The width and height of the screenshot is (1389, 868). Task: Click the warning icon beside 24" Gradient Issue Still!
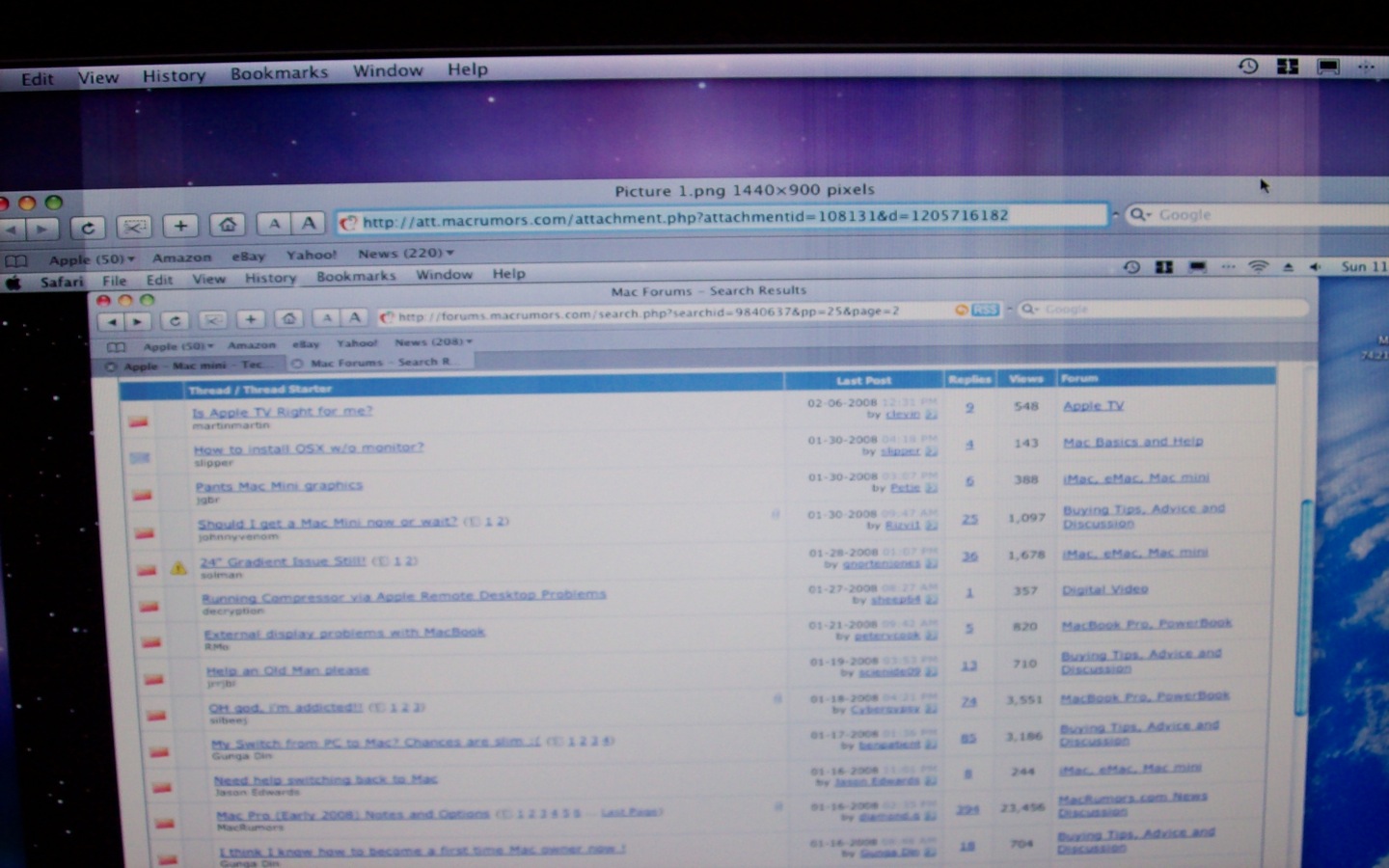pos(178,567)
